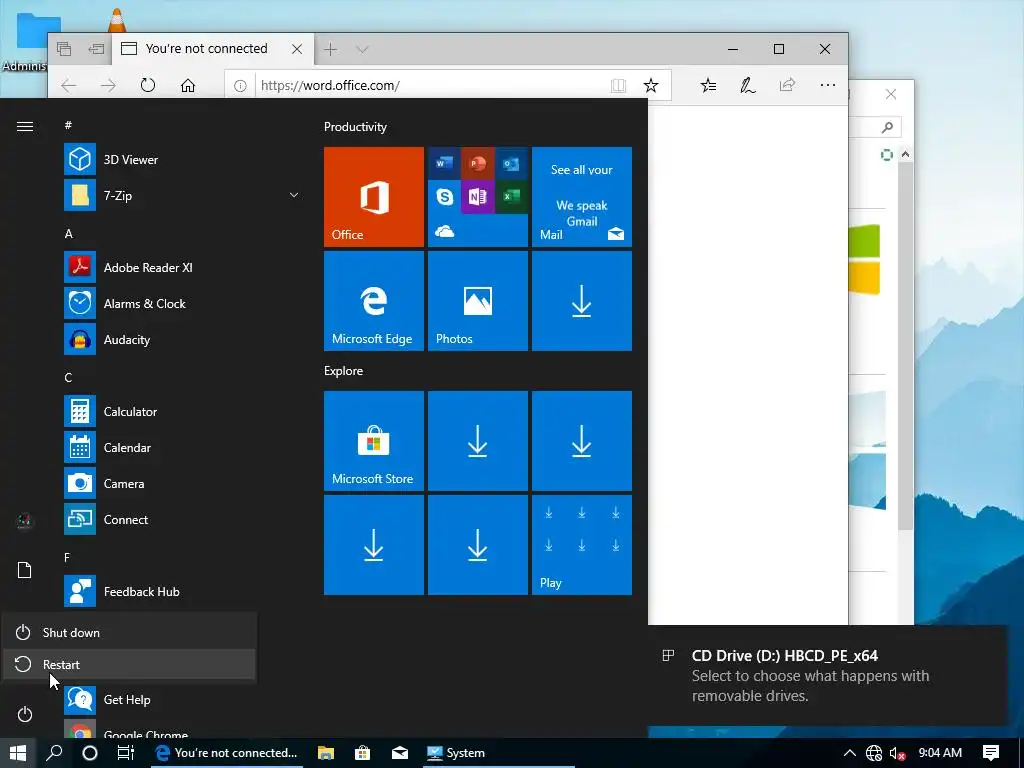Click the muted volume tray icon
This screenshot has height=768, width=1024.
(897, 753)
